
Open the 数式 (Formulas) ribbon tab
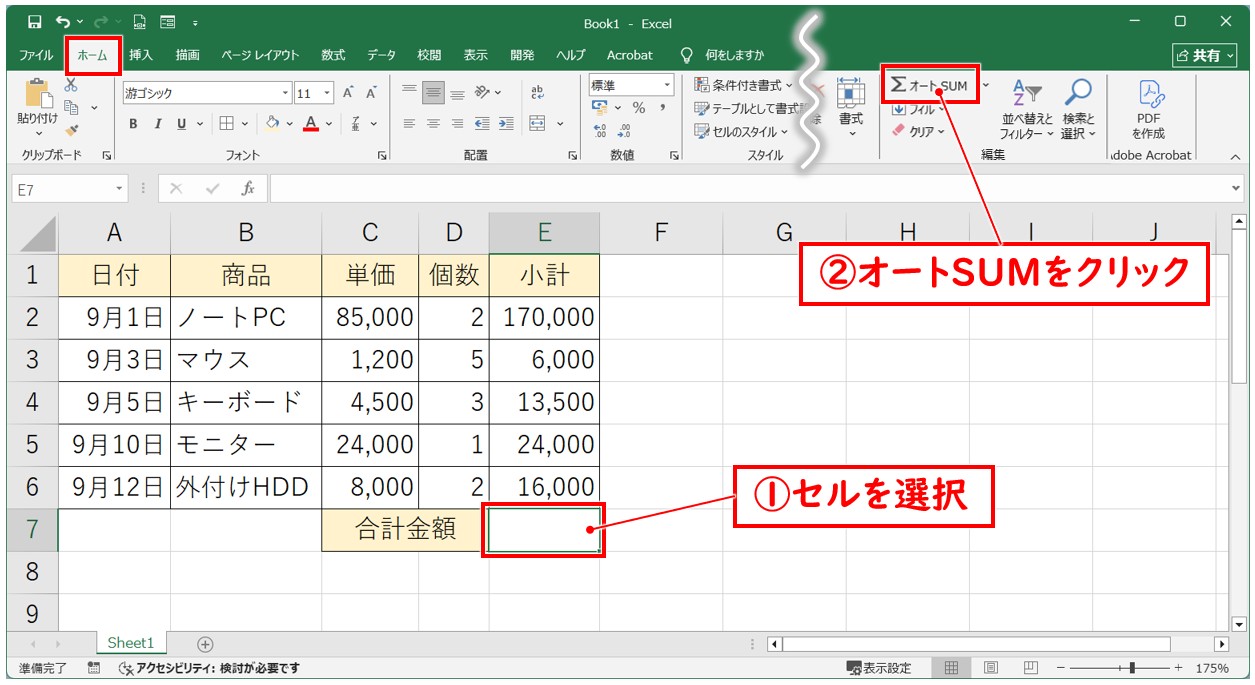tap(333, 55)
